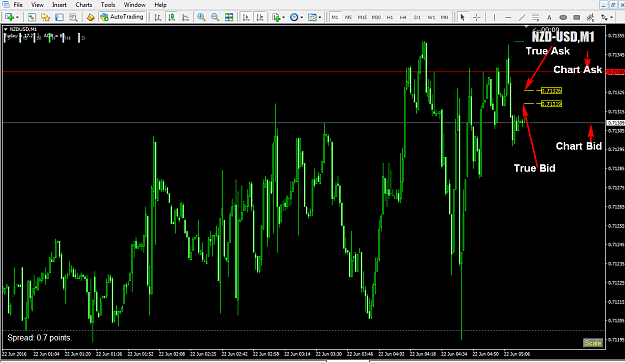
Task: Open the periods clock icon
Action: pos(294,17)
